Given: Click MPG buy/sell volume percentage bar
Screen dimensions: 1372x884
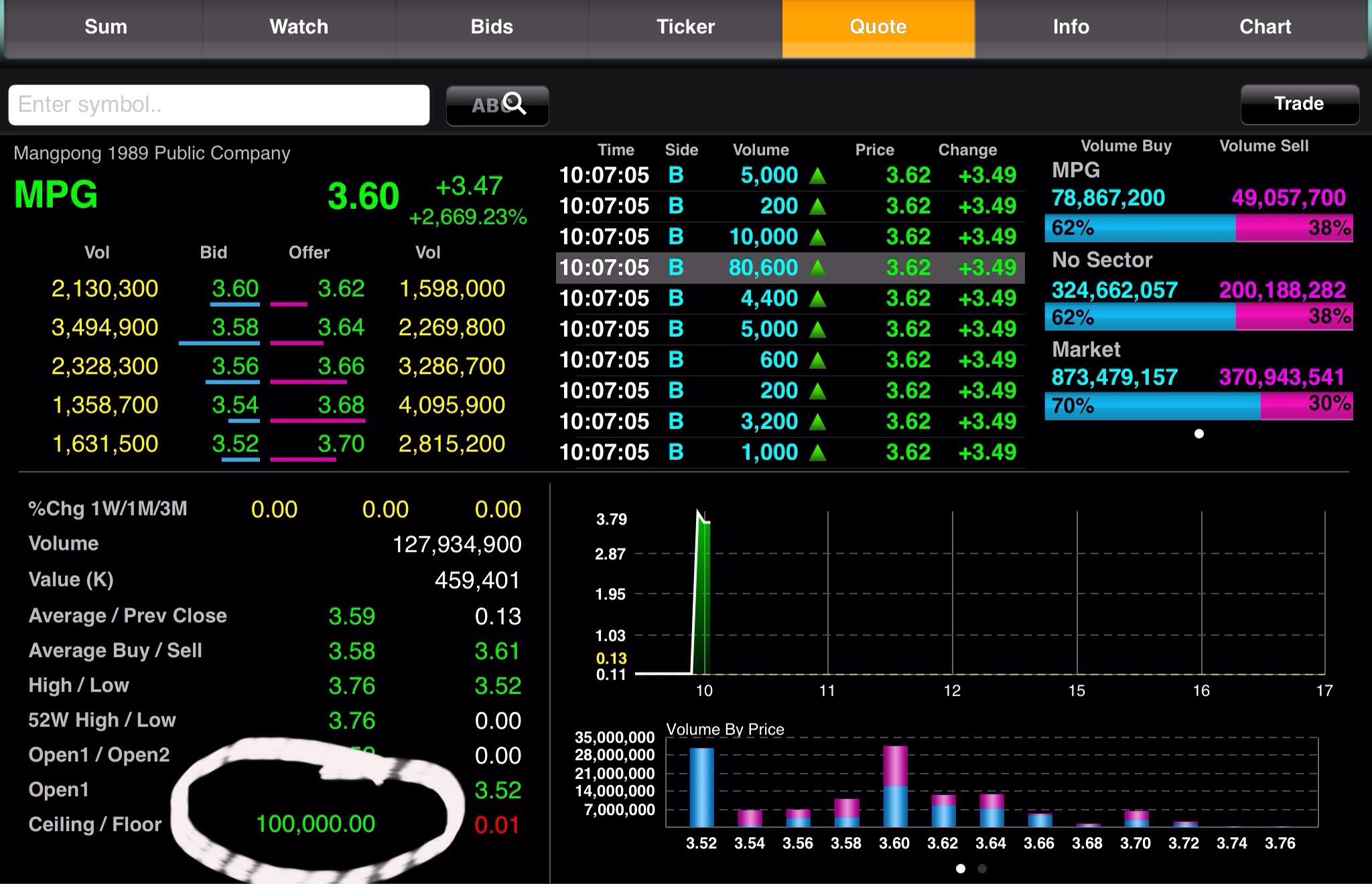Looking at the screenshot, I should point(1198,228).
